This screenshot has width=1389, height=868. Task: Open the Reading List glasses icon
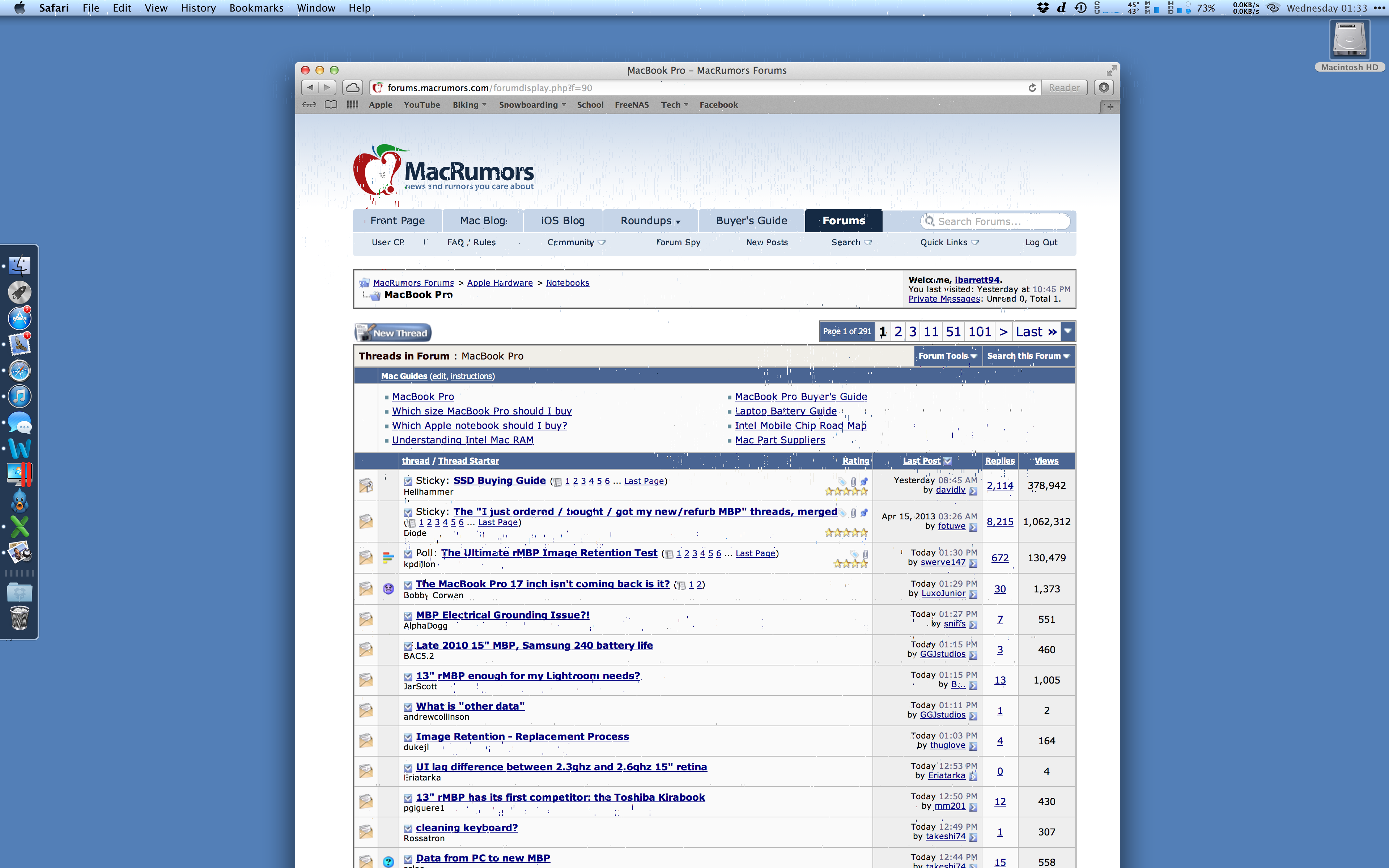coord(309,105)
